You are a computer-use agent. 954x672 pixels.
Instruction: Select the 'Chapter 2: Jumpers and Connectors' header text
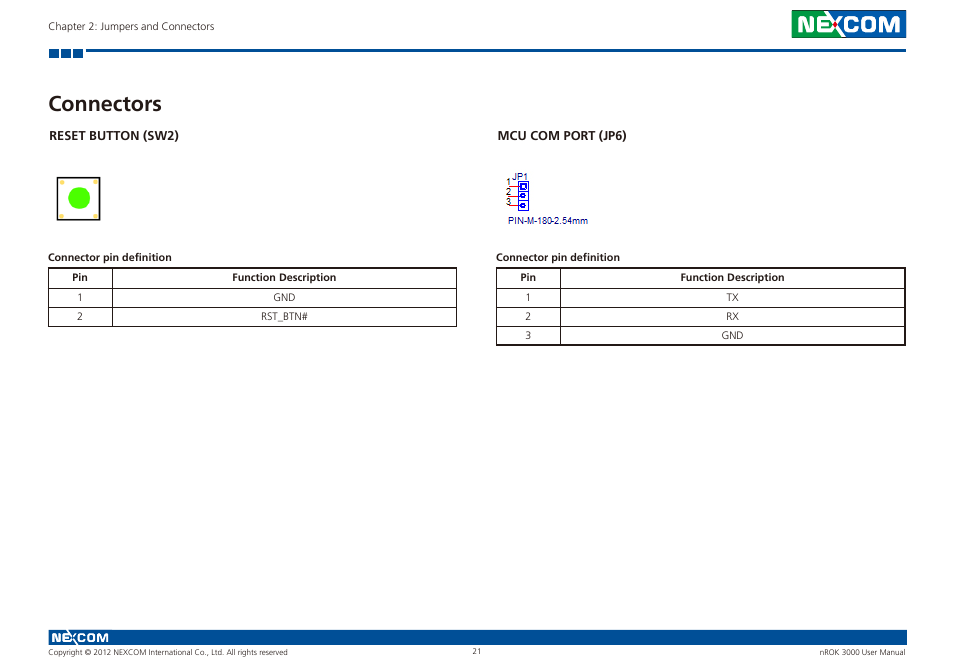point(131,26)
